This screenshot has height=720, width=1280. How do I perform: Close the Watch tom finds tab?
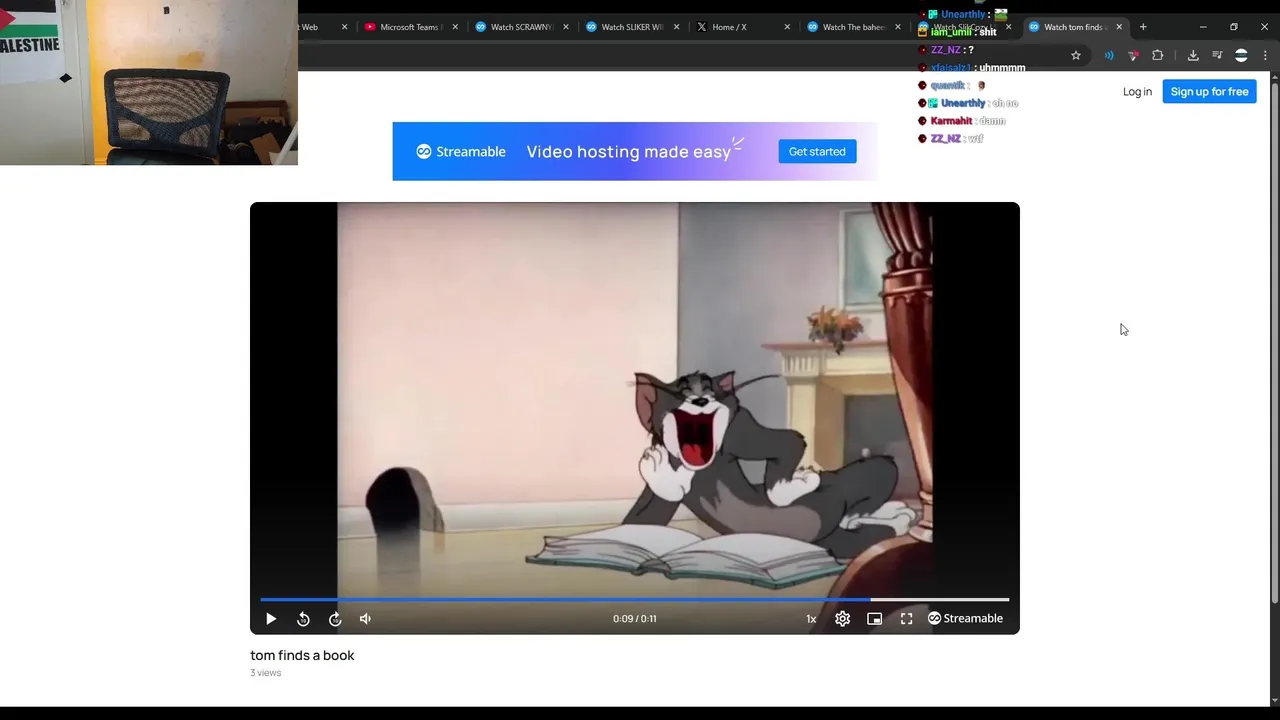pyautogui.click(x=1119, y=27)
